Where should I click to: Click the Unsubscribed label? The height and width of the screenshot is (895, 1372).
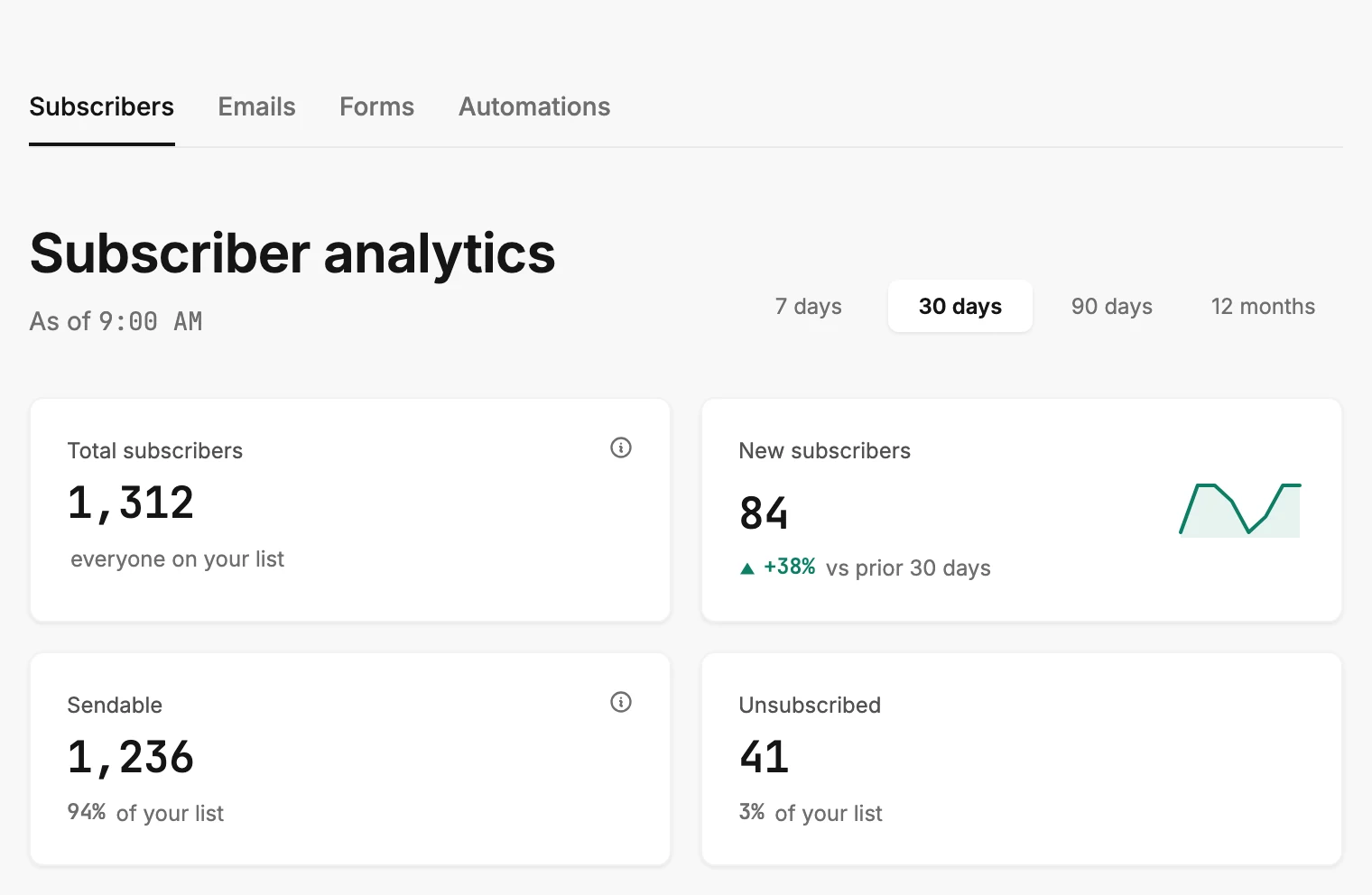810,705
